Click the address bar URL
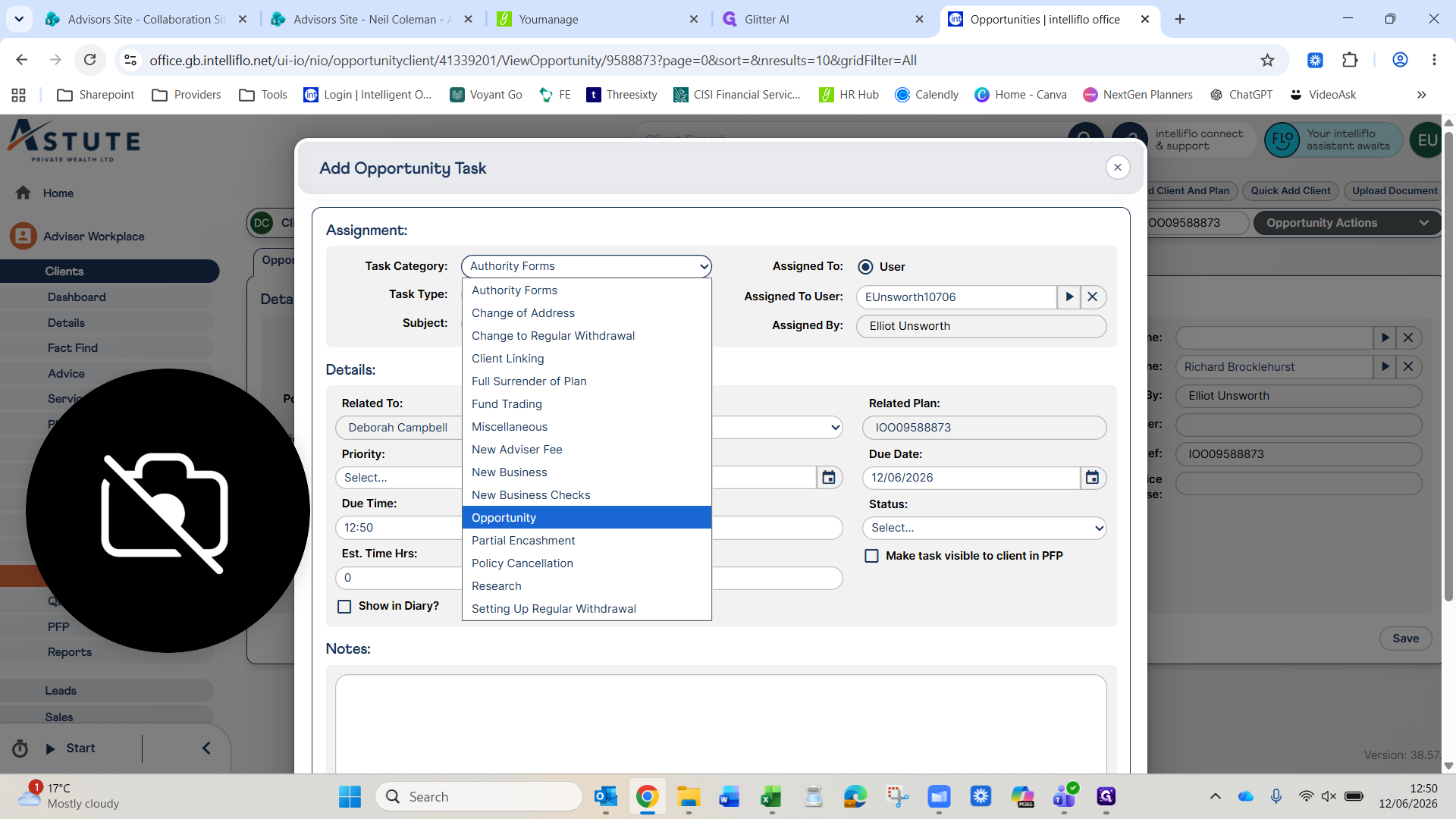This screenshot has height=819, width=1456. tap(532, 60)
